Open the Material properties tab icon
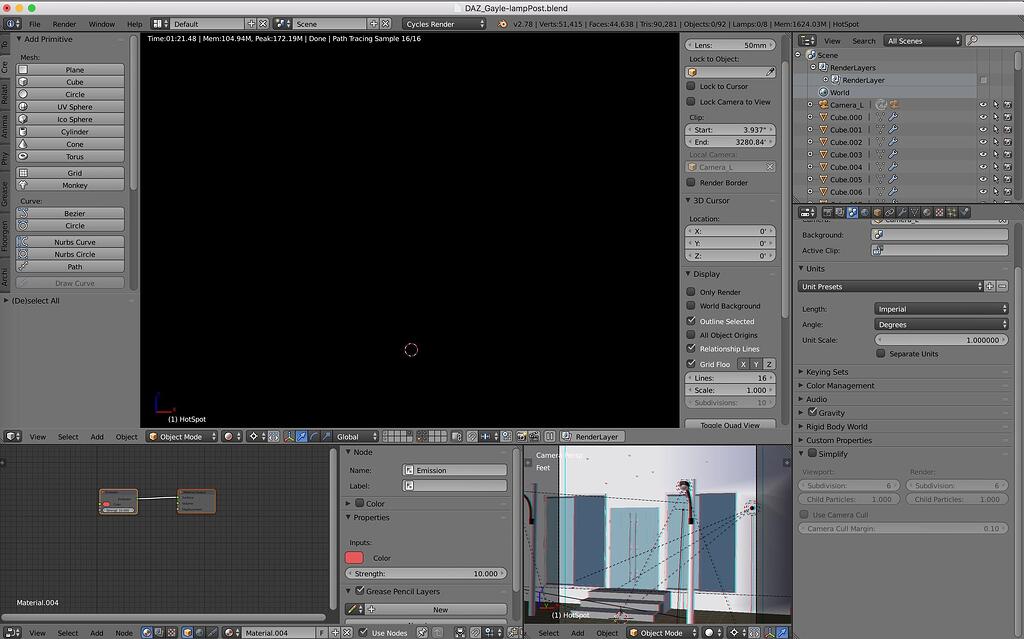The width and height of the screenshot is (1024, 639). [x=927, y=212]
